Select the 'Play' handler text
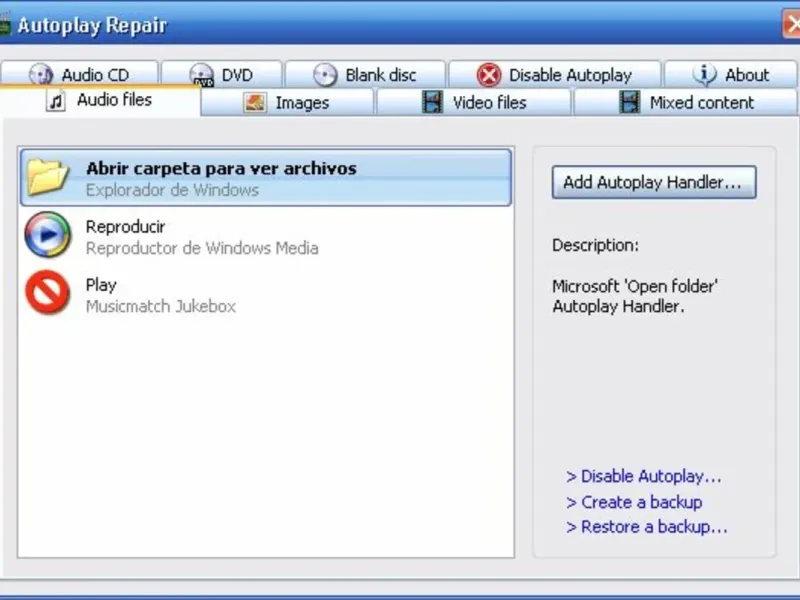 101,285
